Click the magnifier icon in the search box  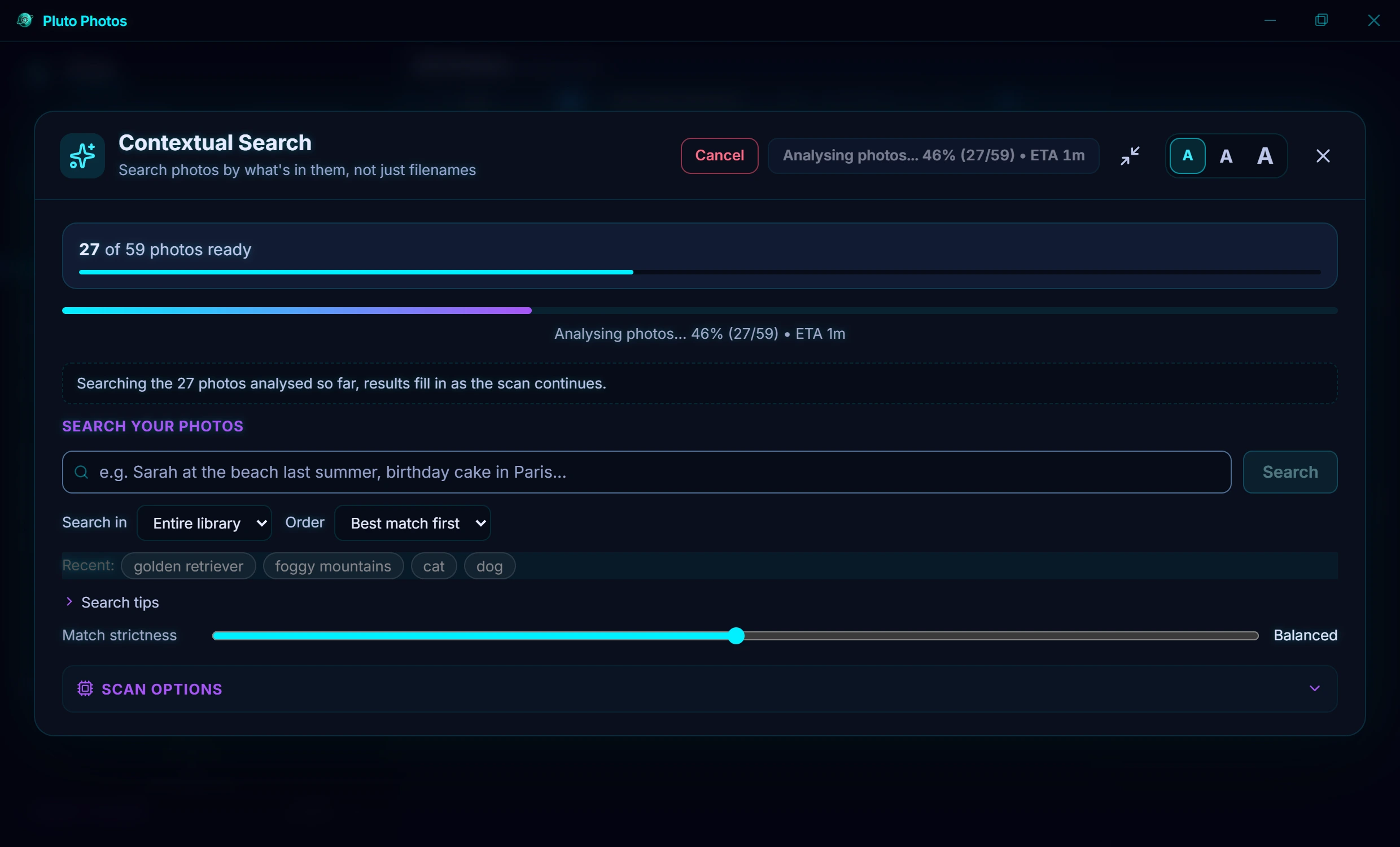click(82, 472)
